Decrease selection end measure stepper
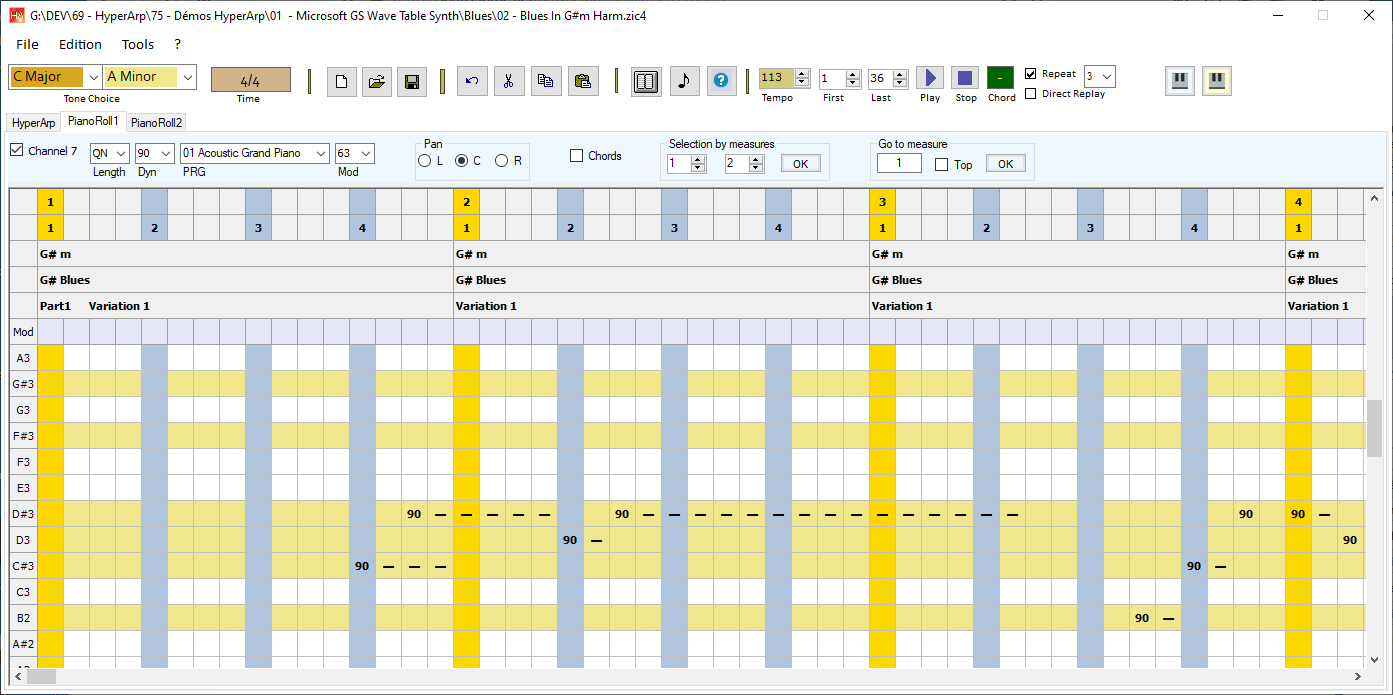 755,168
